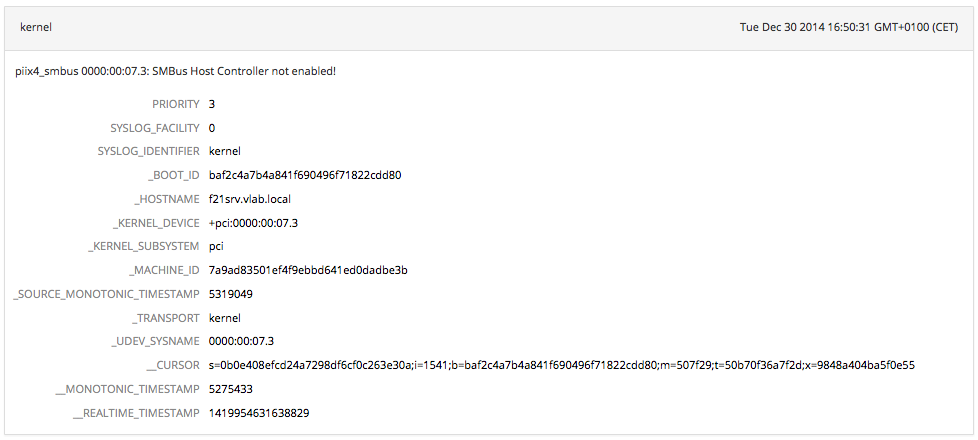Click the _UDEV_SYSNAME value 0000:00:07.3

point(241,341)
